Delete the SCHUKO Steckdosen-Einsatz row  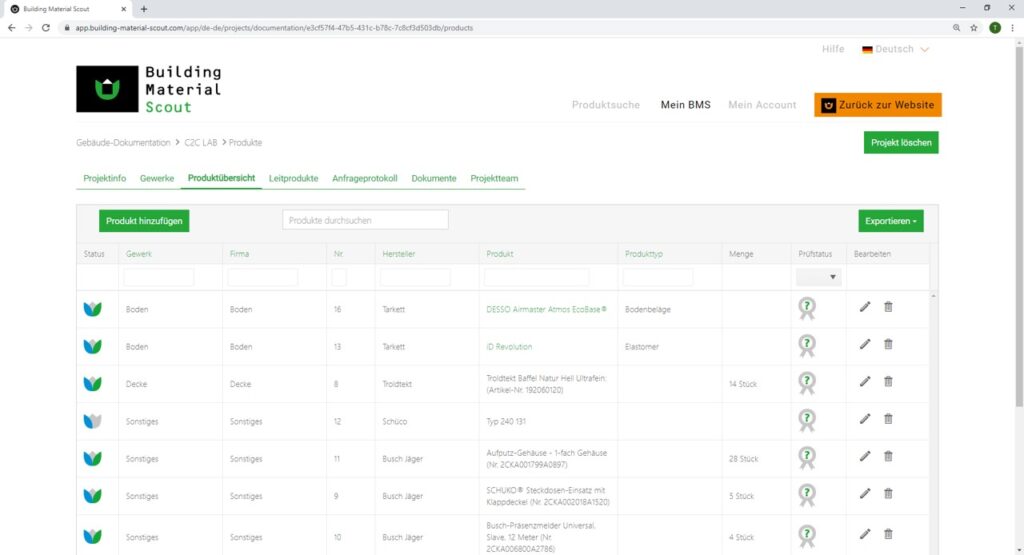point(888,494)
